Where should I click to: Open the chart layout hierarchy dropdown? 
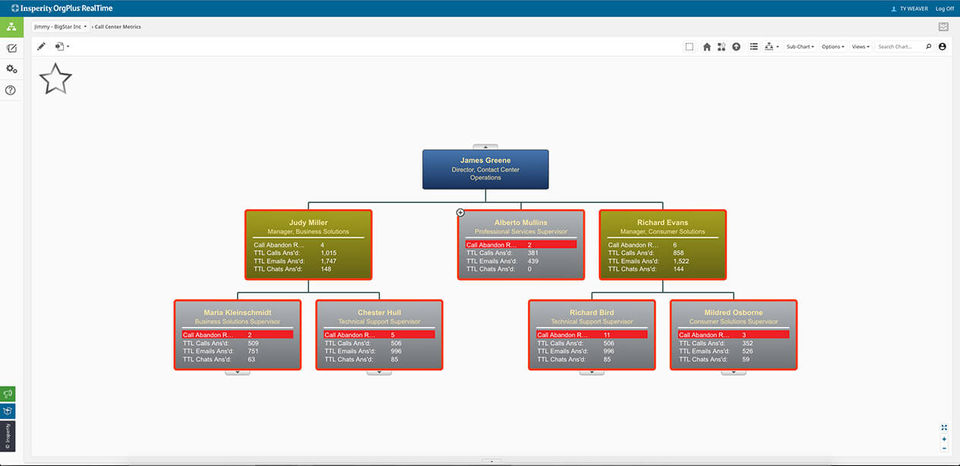[771, 47]
